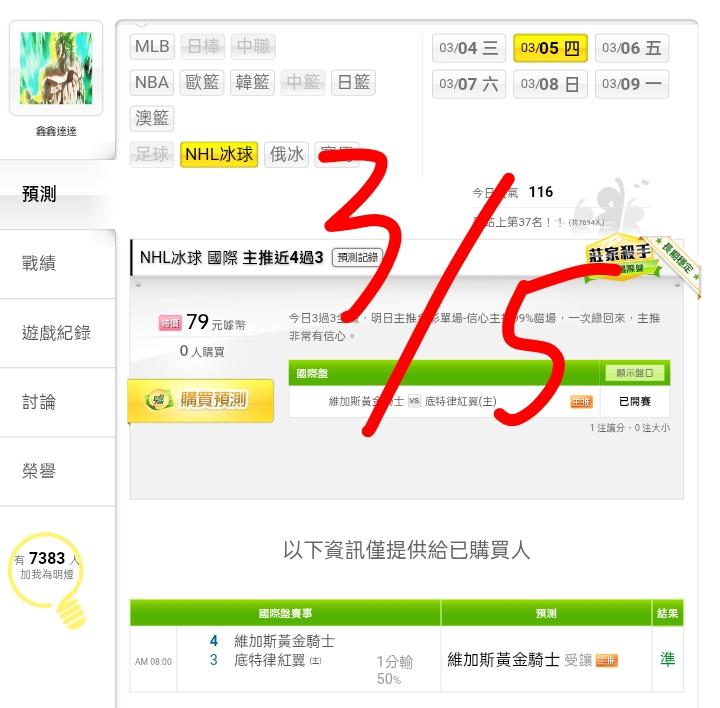Choose the 俄冰 league filter
This screenshot has width=720, height=708.
[287, 154]
